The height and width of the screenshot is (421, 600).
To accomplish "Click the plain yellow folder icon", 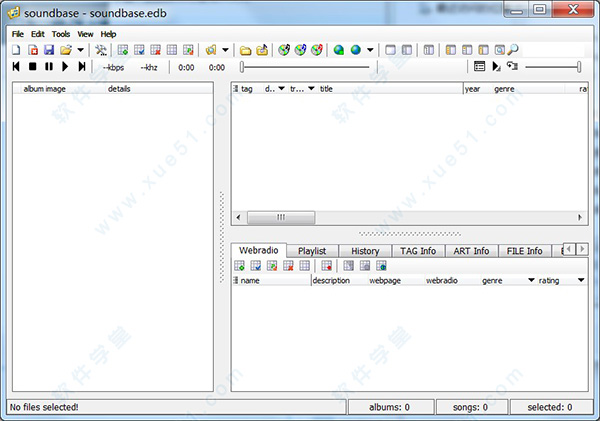I will 245,50.
